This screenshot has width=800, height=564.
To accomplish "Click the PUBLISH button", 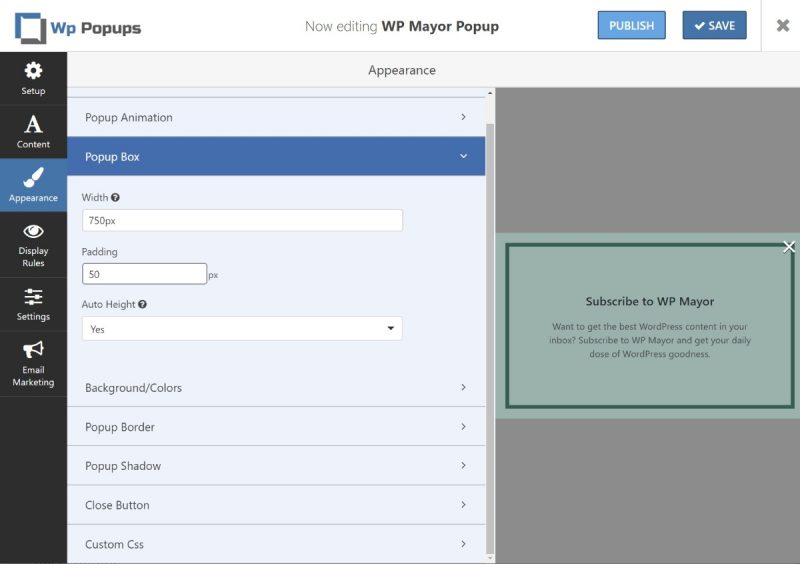I will coord(632,26).
